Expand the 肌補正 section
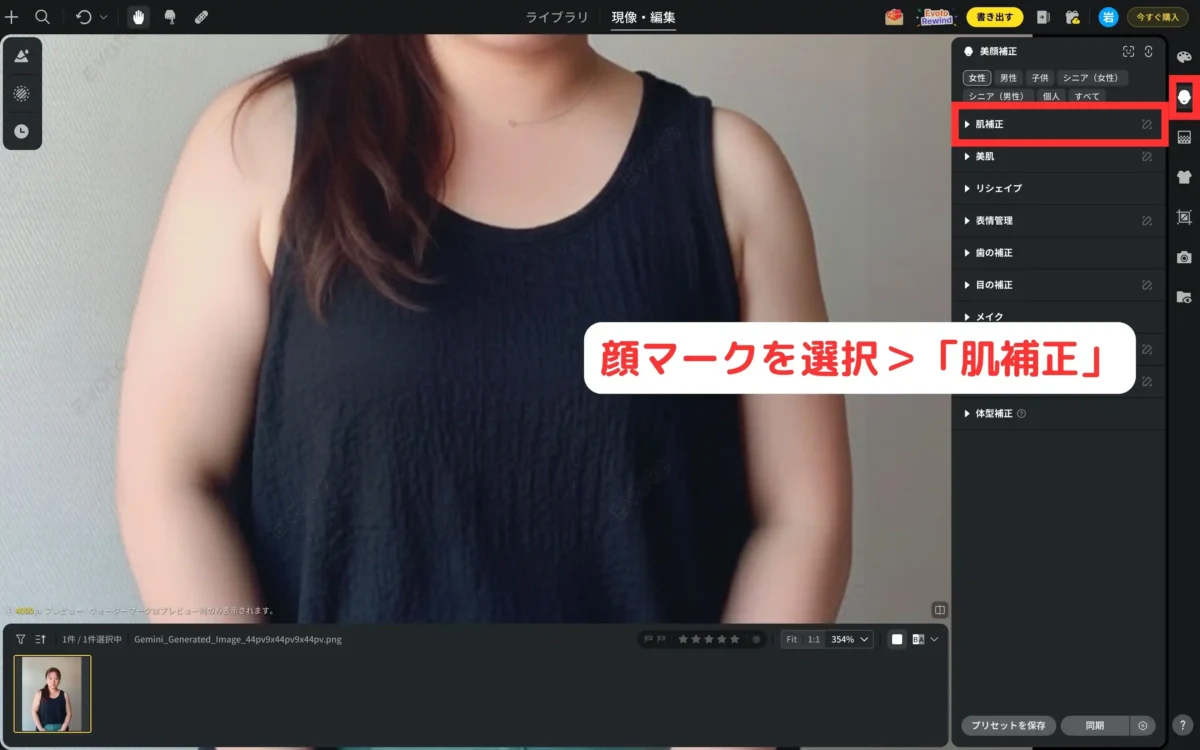The image size is (1200, 750). [1058, 125]
